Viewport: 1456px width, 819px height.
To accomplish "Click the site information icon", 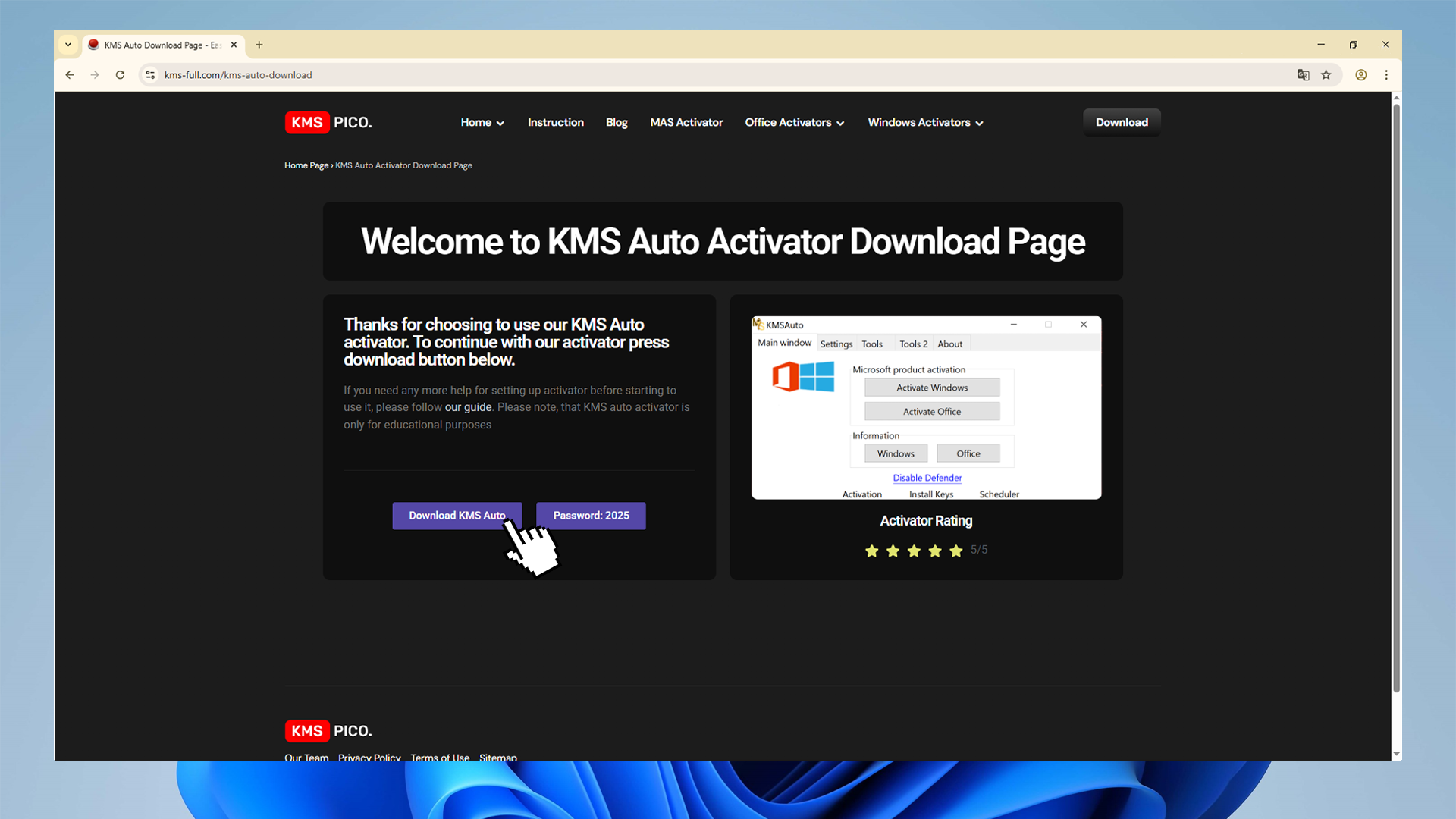I will 150,75.
